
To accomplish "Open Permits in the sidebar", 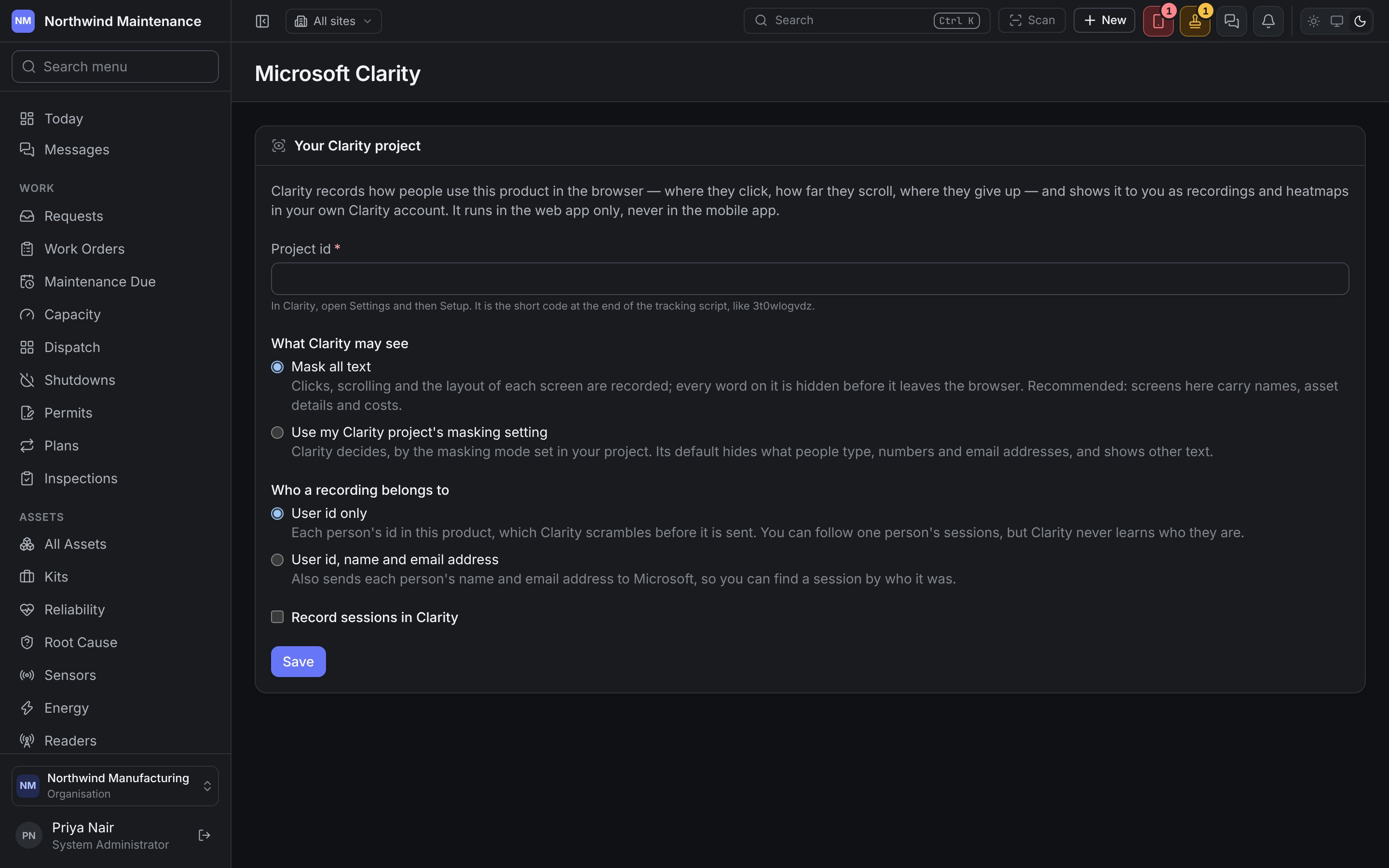I will (x=115, y=413).
